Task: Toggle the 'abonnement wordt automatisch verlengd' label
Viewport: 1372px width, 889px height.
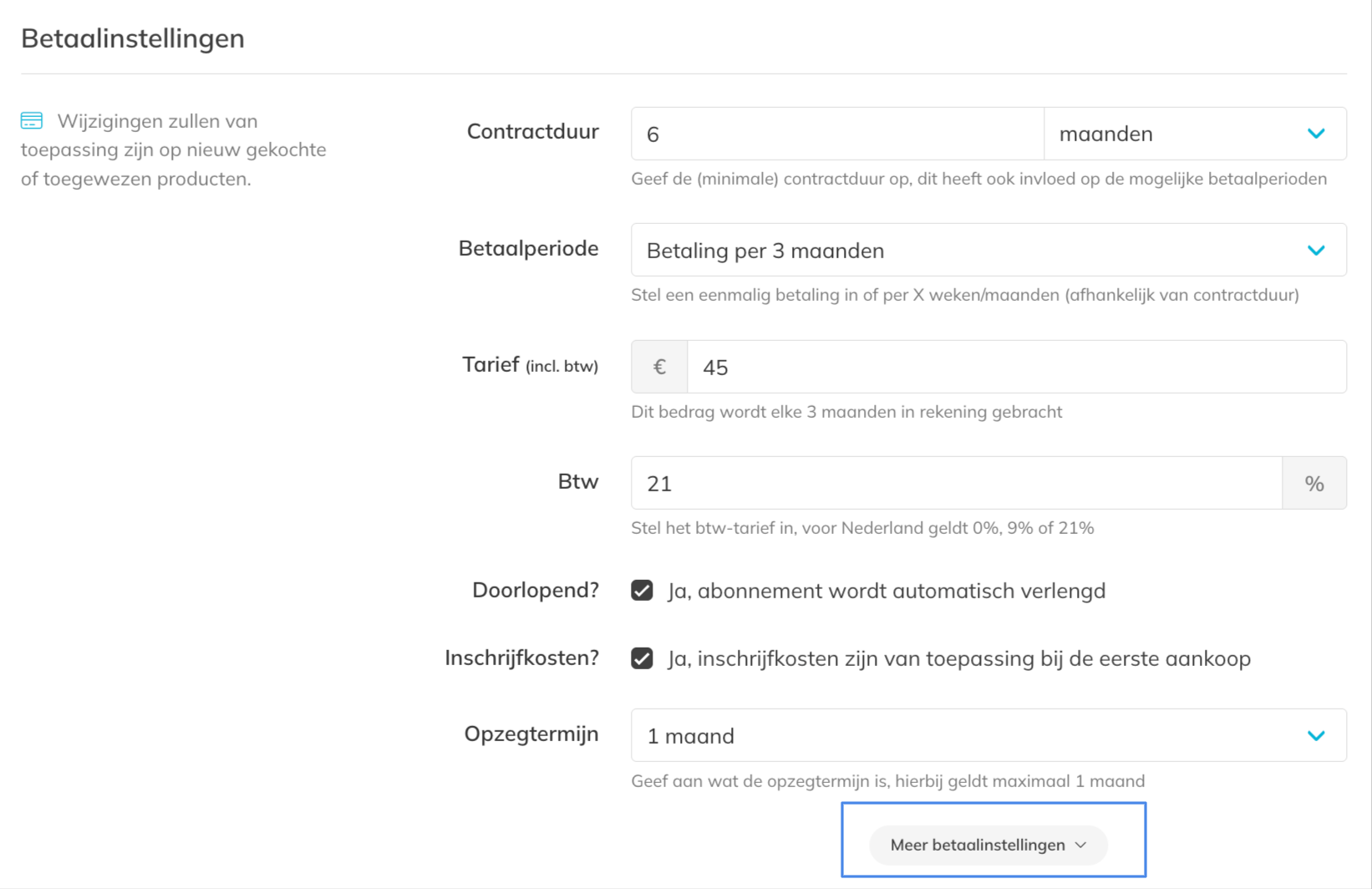Action: pyautogui.click(x=886, y=591)
